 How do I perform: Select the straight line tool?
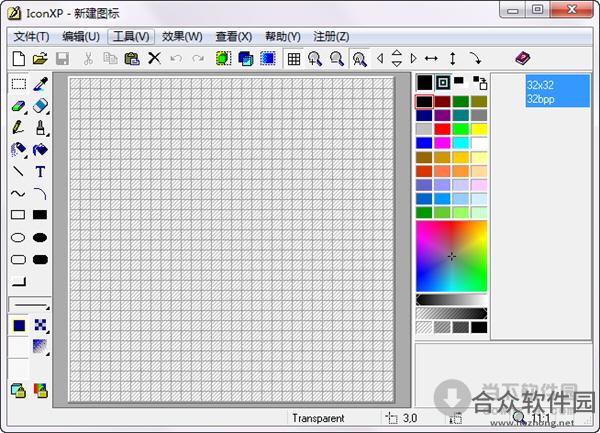[18, 171]
